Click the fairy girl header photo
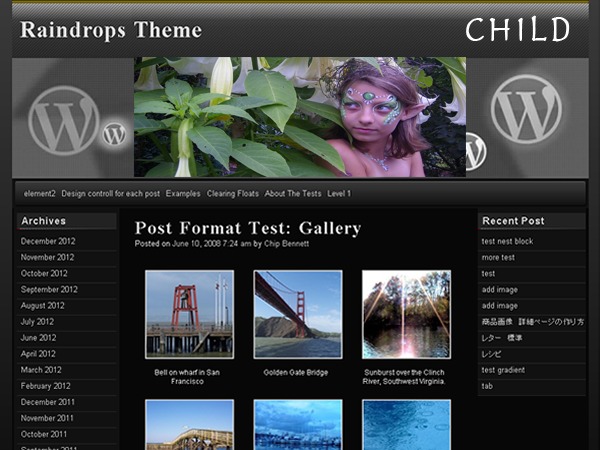Viewport: 600px width, 450px height. click(x=300, y=117)
